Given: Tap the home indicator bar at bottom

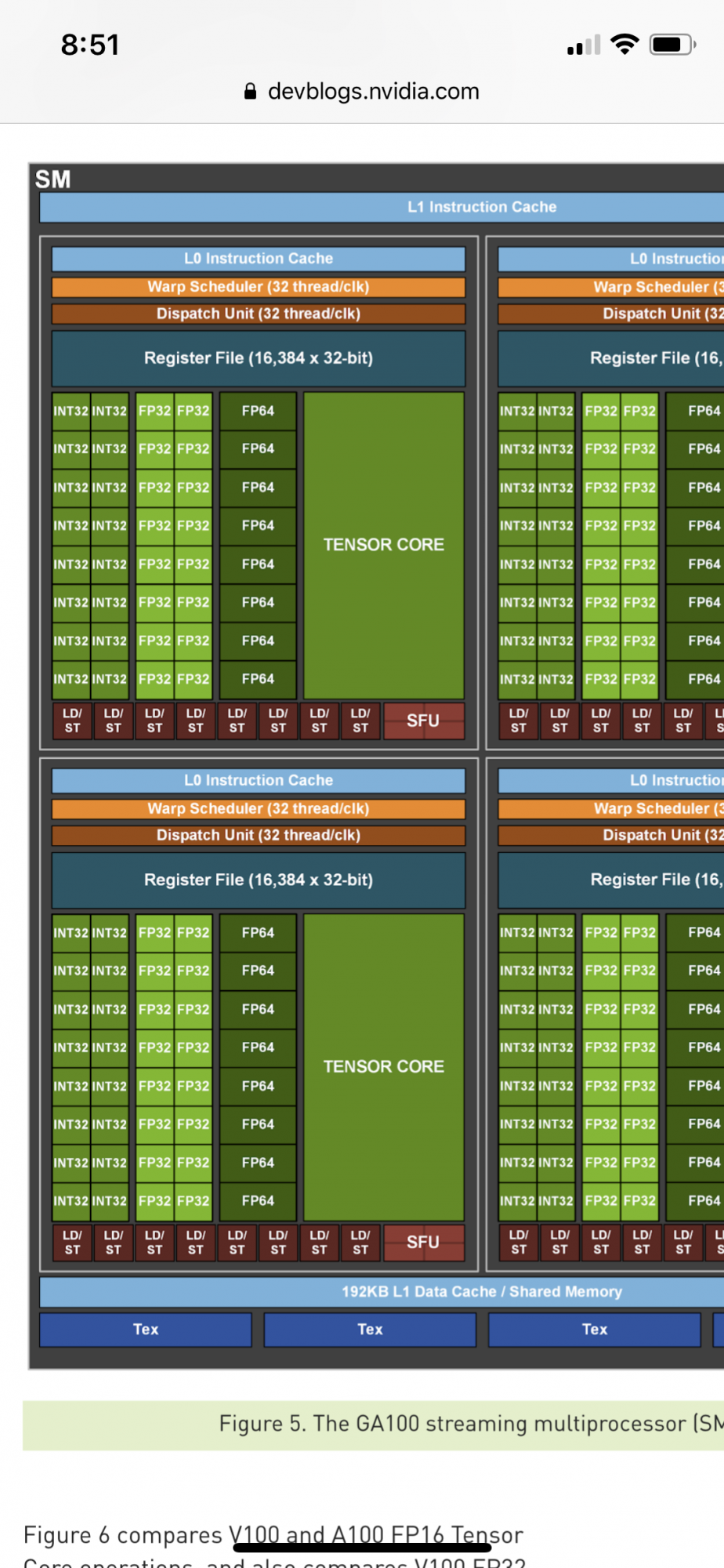Looking at the screenshot, I should click(x=362, y=1548).
